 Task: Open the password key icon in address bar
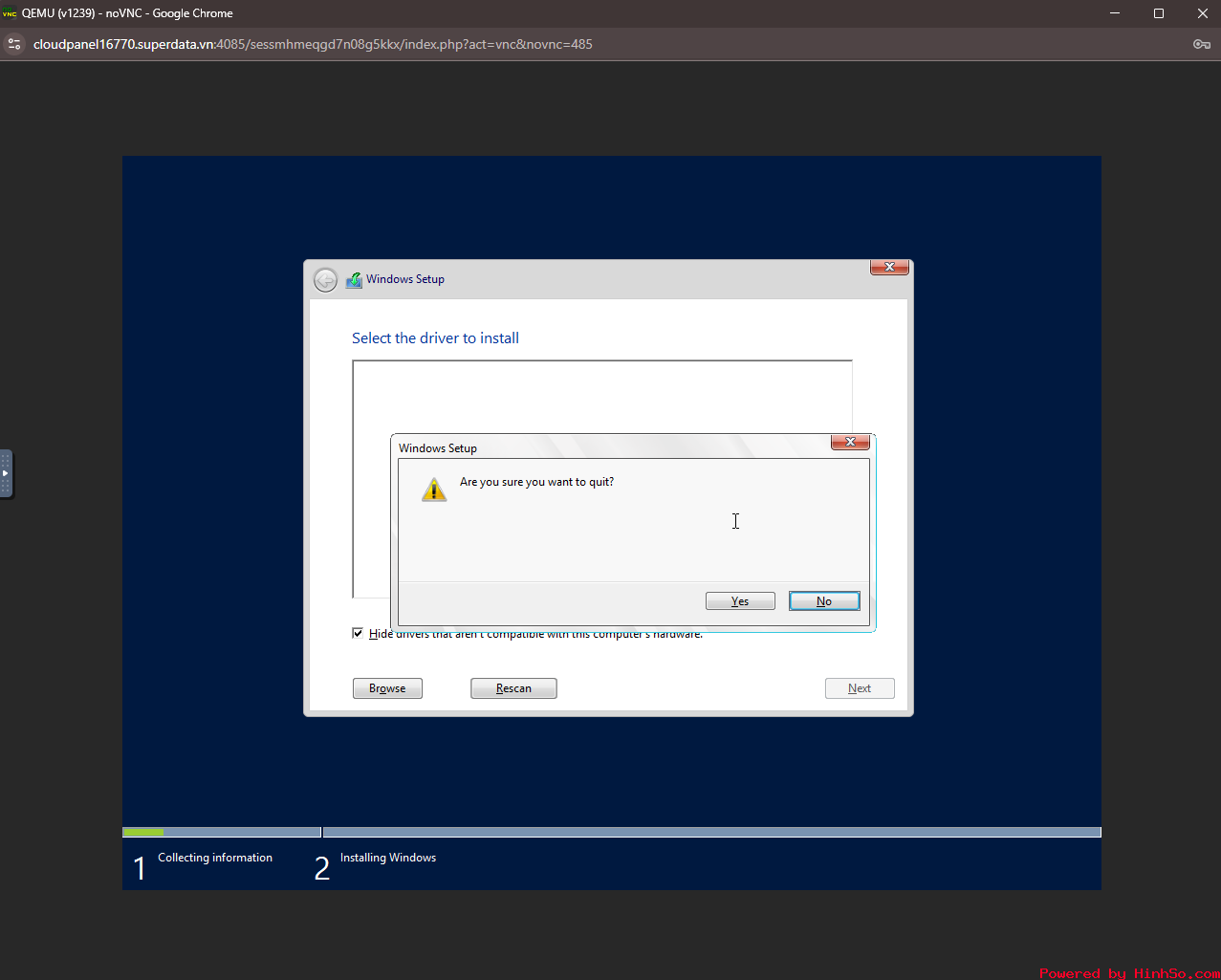point(1202,44)
